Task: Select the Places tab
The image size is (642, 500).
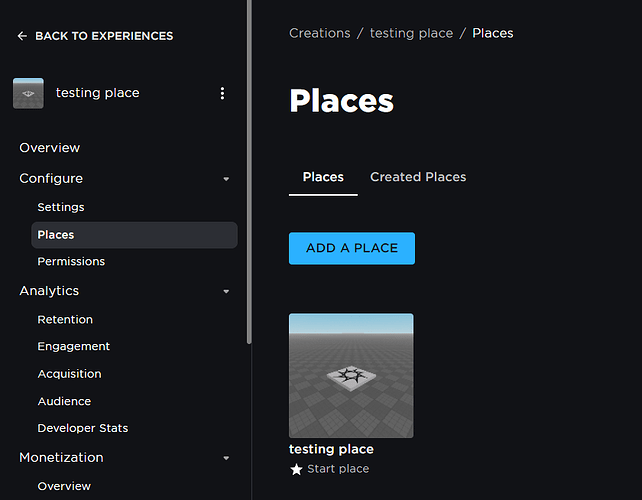Action: tap(323, 177)
